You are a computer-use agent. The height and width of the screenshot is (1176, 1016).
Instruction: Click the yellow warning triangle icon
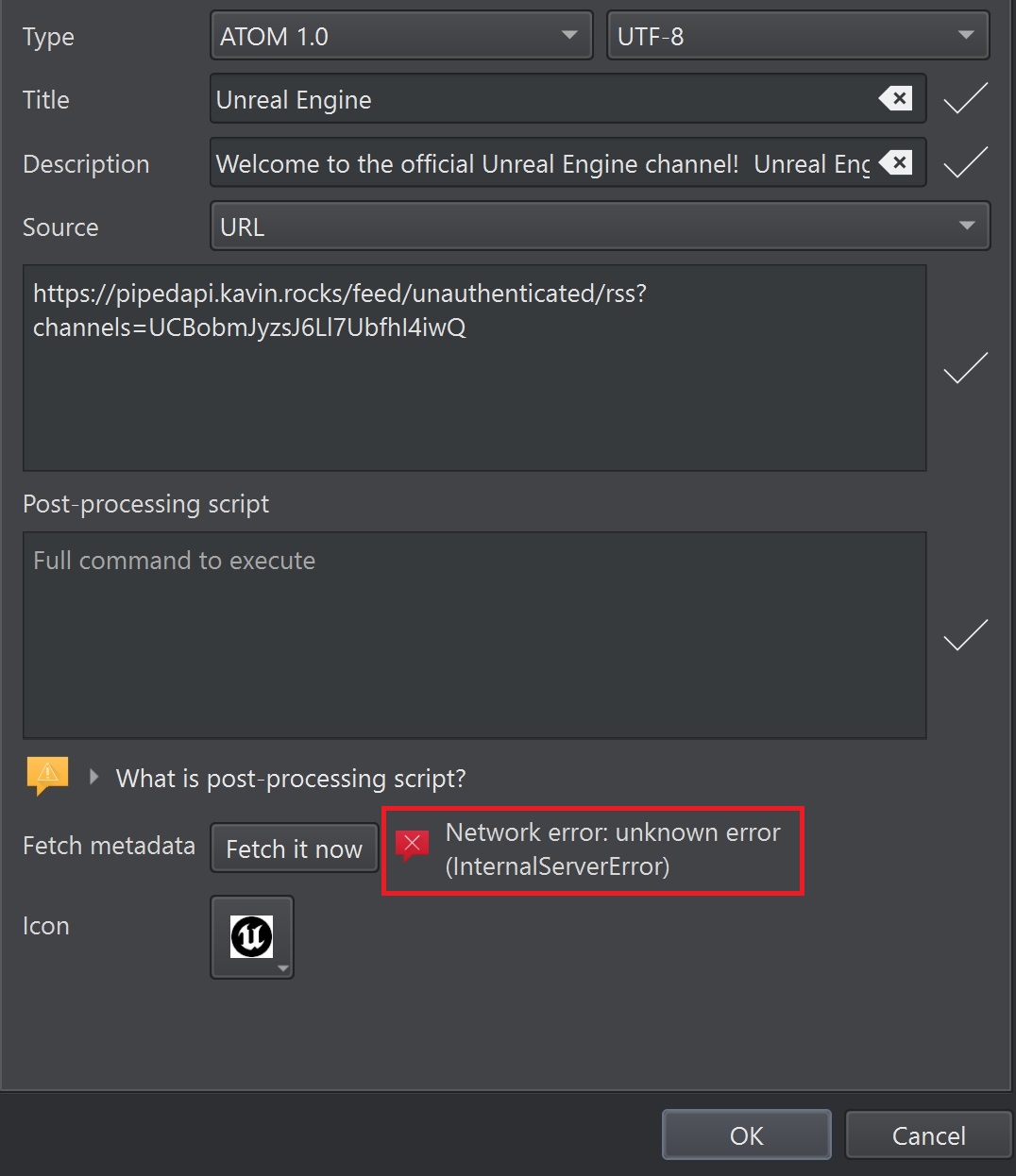tap(45, 774)
